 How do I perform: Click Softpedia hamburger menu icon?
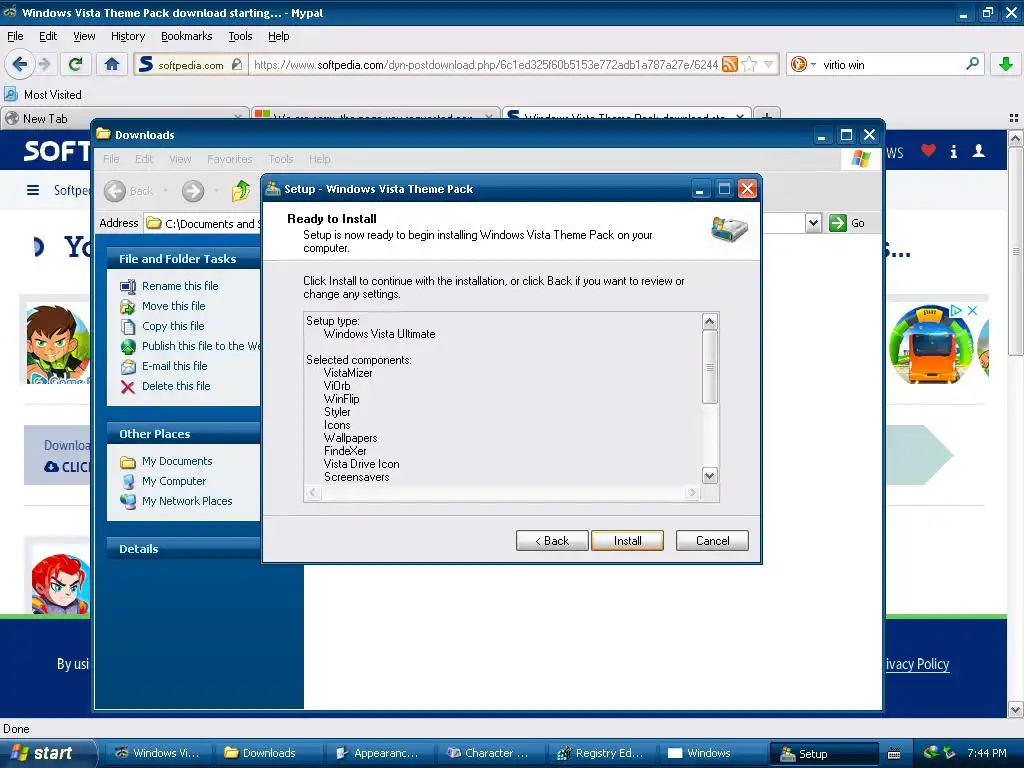[33, 190]
